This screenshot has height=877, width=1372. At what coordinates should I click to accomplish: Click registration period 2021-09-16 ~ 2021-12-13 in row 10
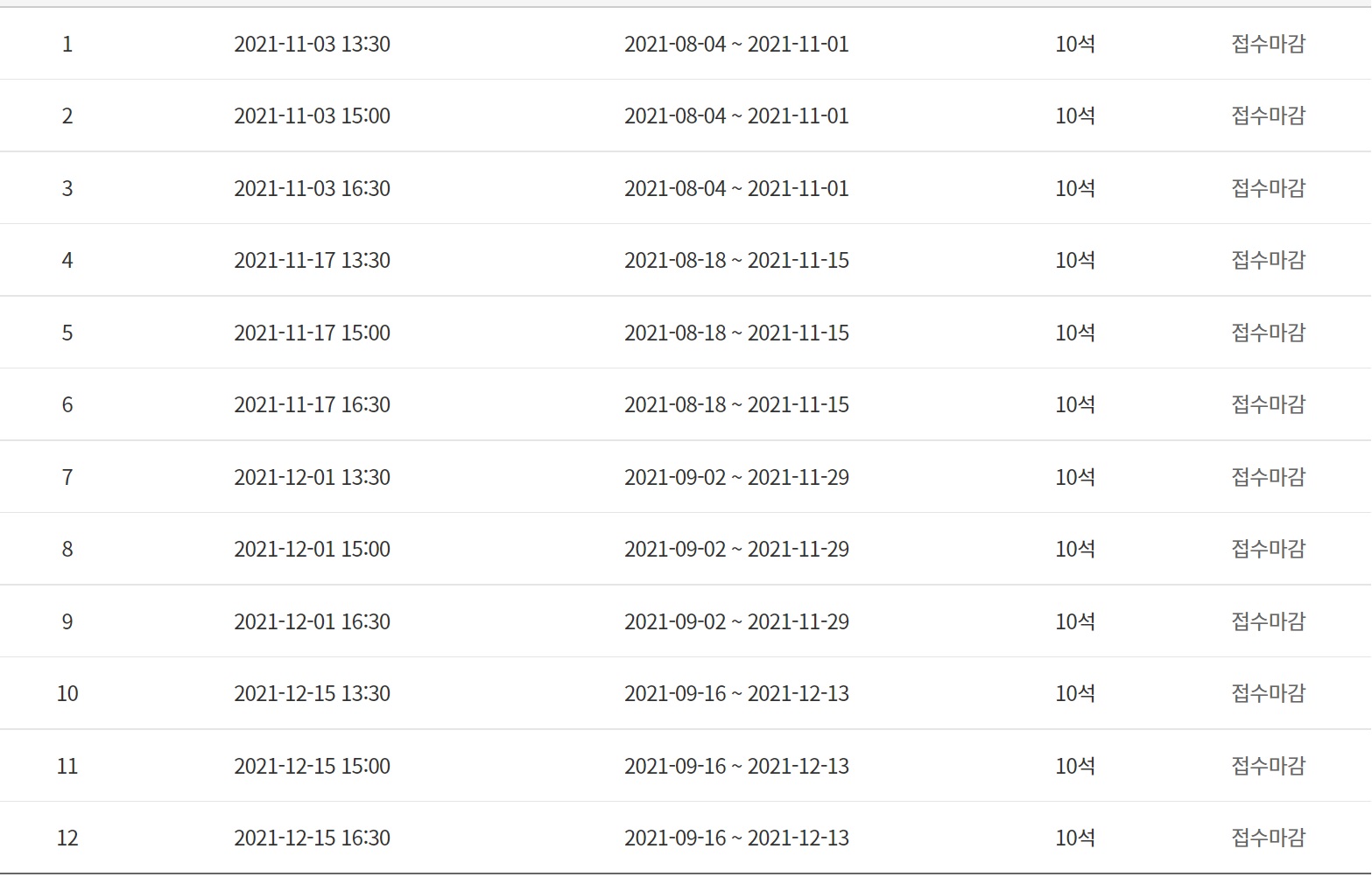[736, 693]
